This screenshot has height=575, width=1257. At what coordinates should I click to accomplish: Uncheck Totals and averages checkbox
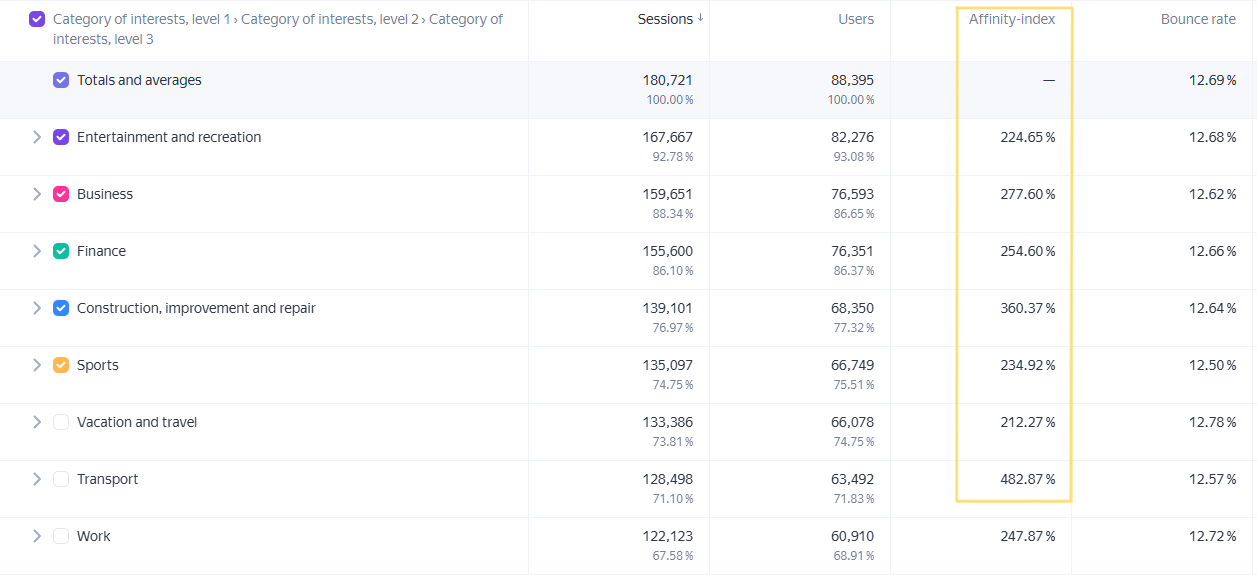click(x=61, y=80)
